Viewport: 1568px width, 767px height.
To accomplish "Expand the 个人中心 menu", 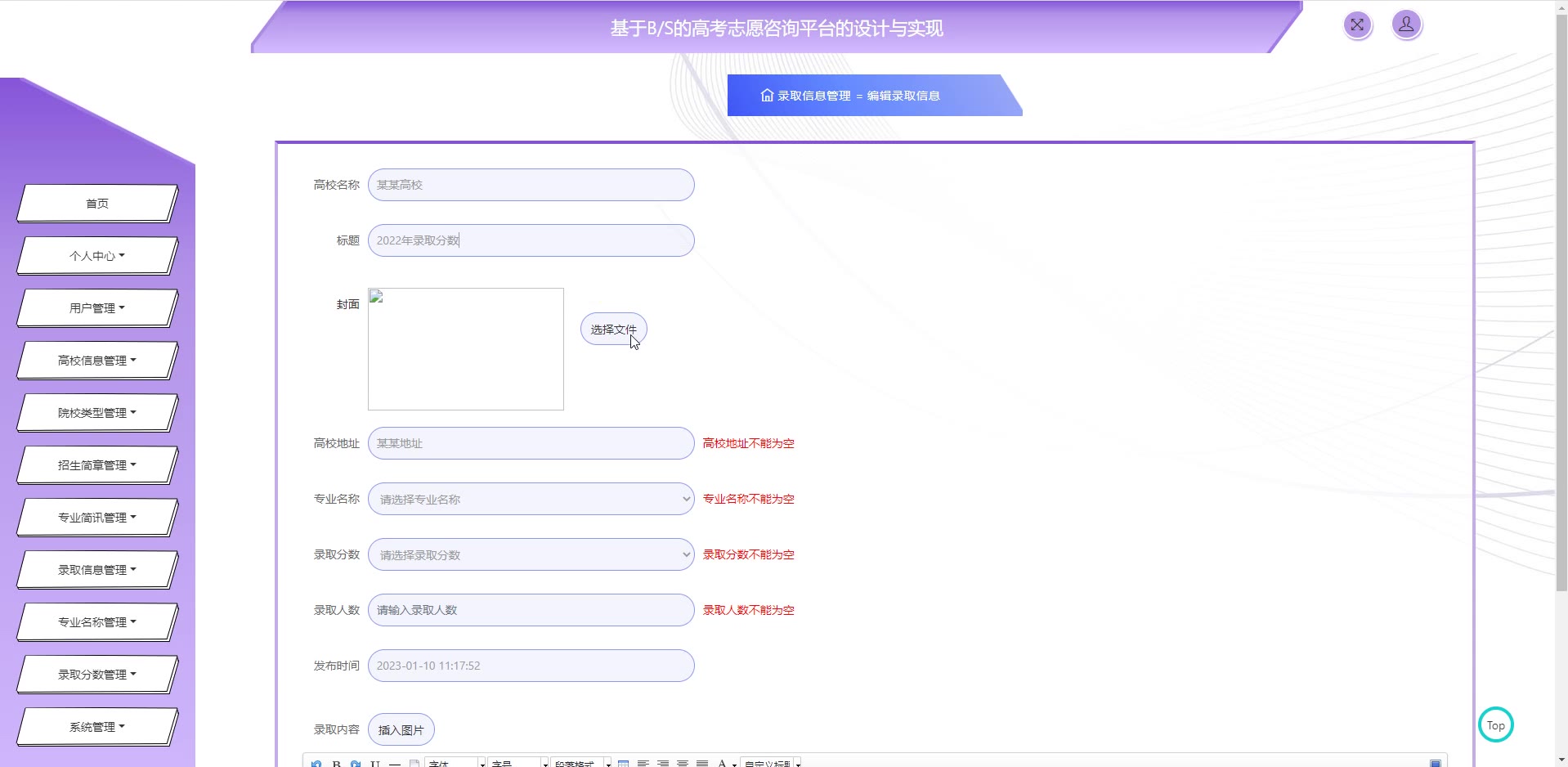I will pos(97,256).
